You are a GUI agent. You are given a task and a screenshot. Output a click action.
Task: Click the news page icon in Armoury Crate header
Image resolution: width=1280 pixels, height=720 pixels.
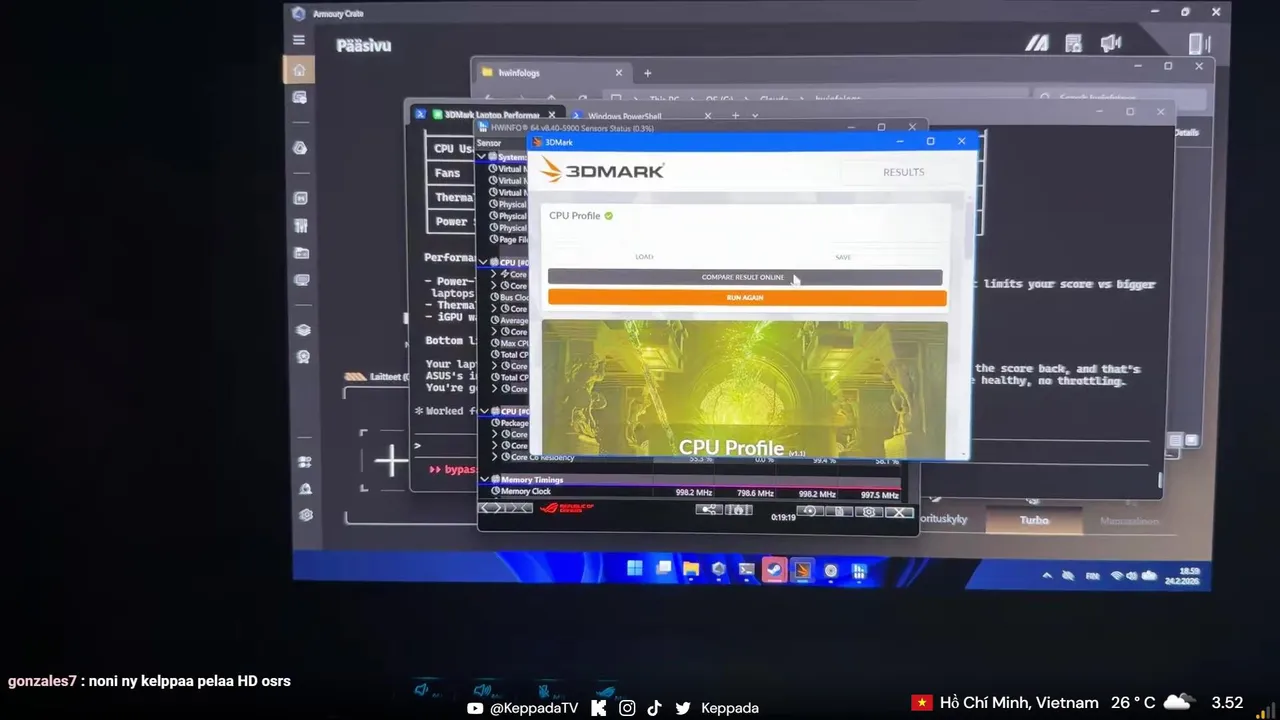[1073, 43]
